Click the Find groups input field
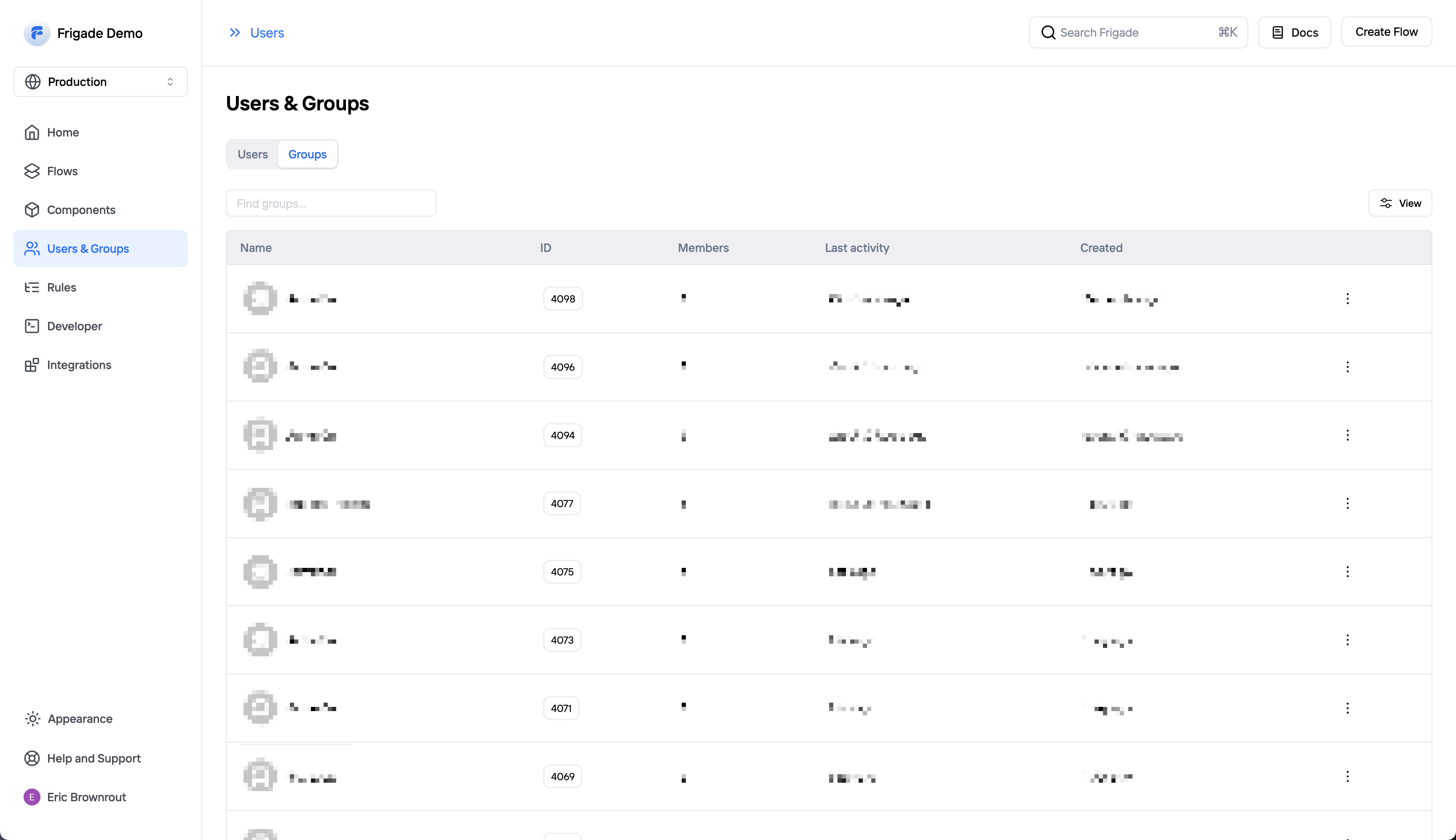This screenshot has height=840, width=1456. pyautogui.click(x=331, y=203)
